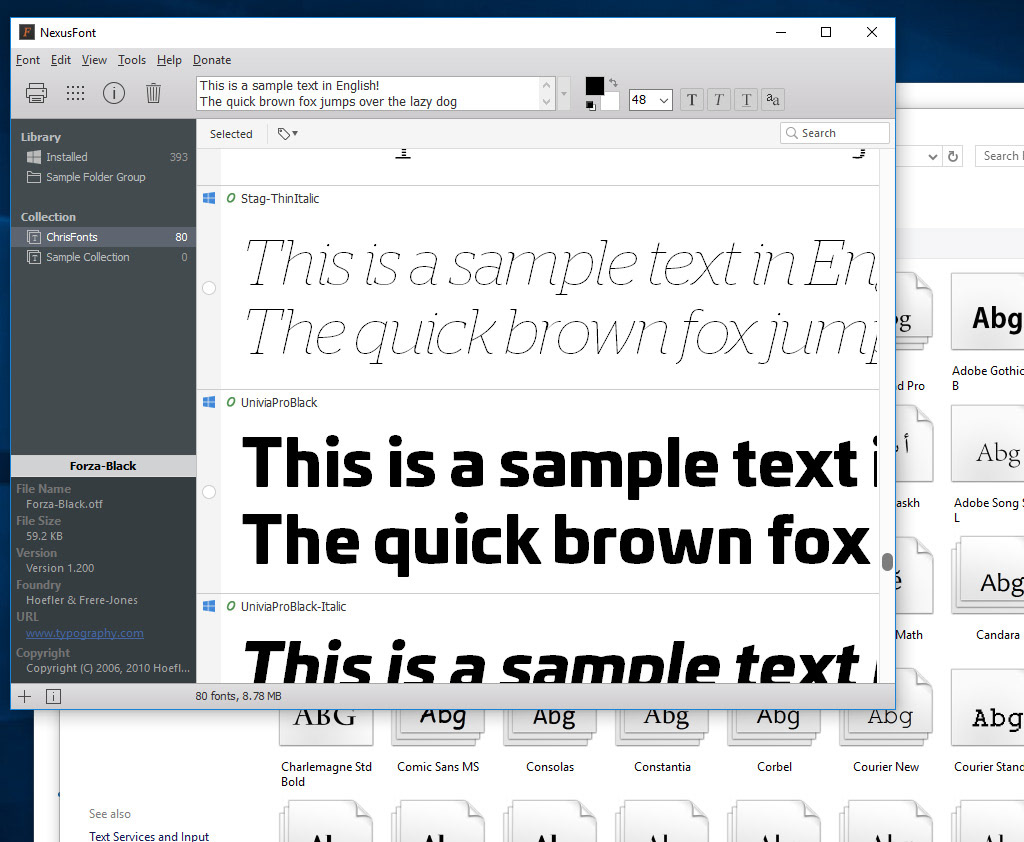The width and height of the screenshot is (1024, 842).
Task: Select Sample Folder Group item
Action: pos(104,177)
